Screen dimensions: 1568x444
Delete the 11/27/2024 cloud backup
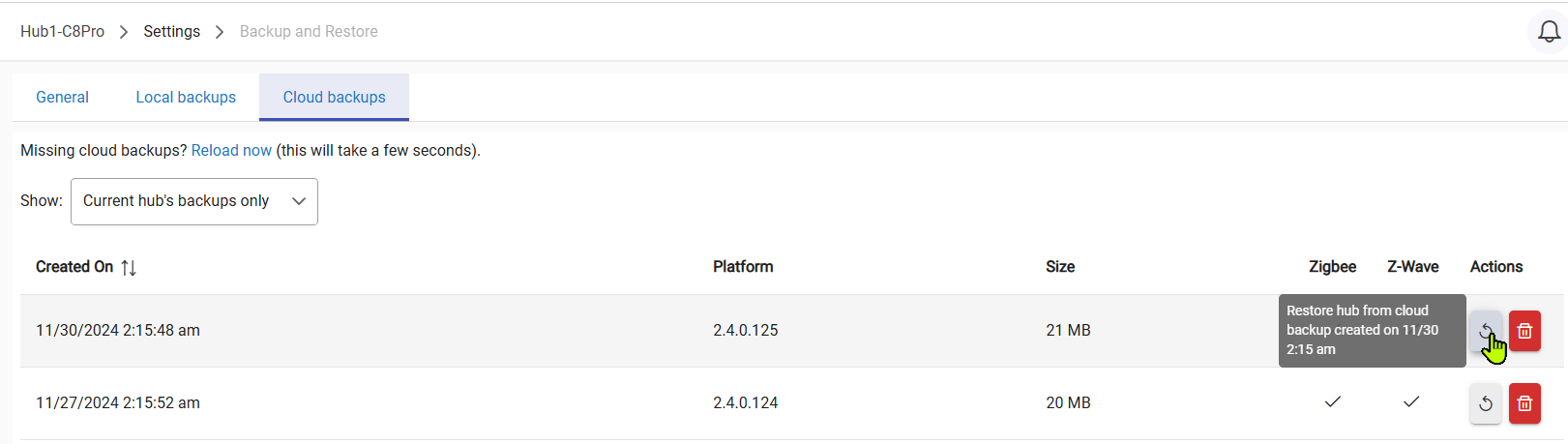(x=1524, y=403)
